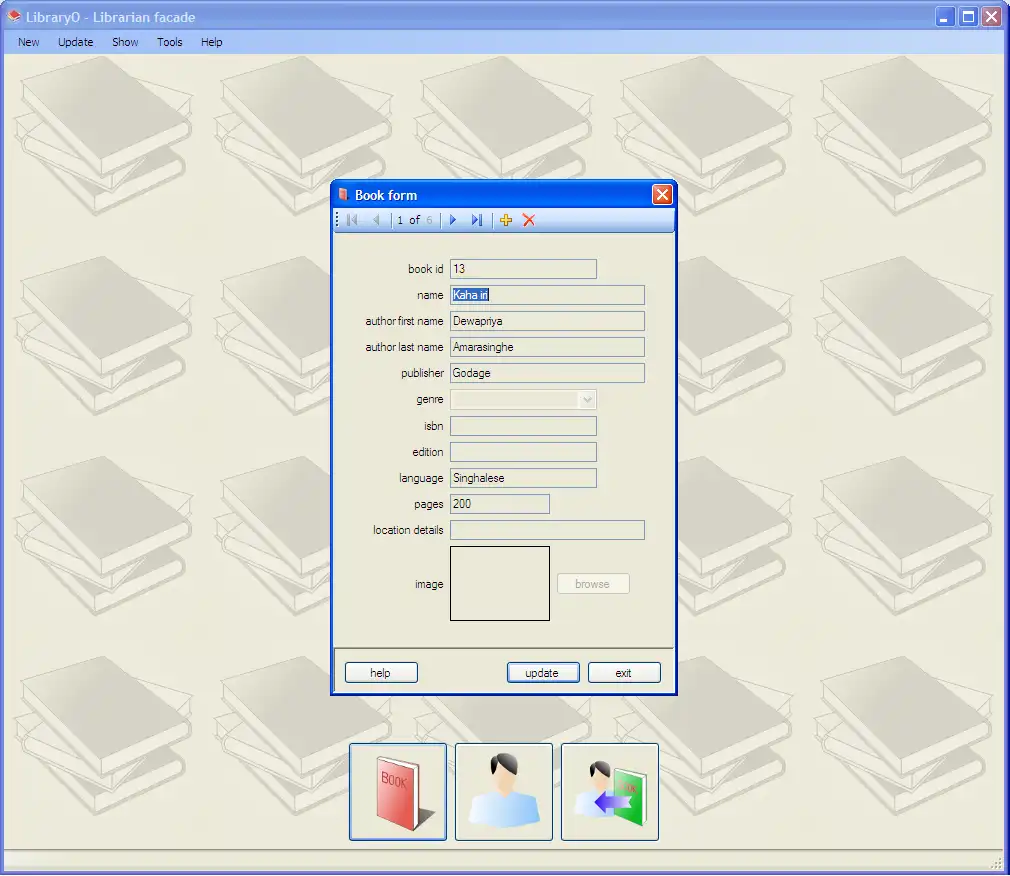Open the book lending shortcut icon
1010x876 pixels.
click(610, 792)
